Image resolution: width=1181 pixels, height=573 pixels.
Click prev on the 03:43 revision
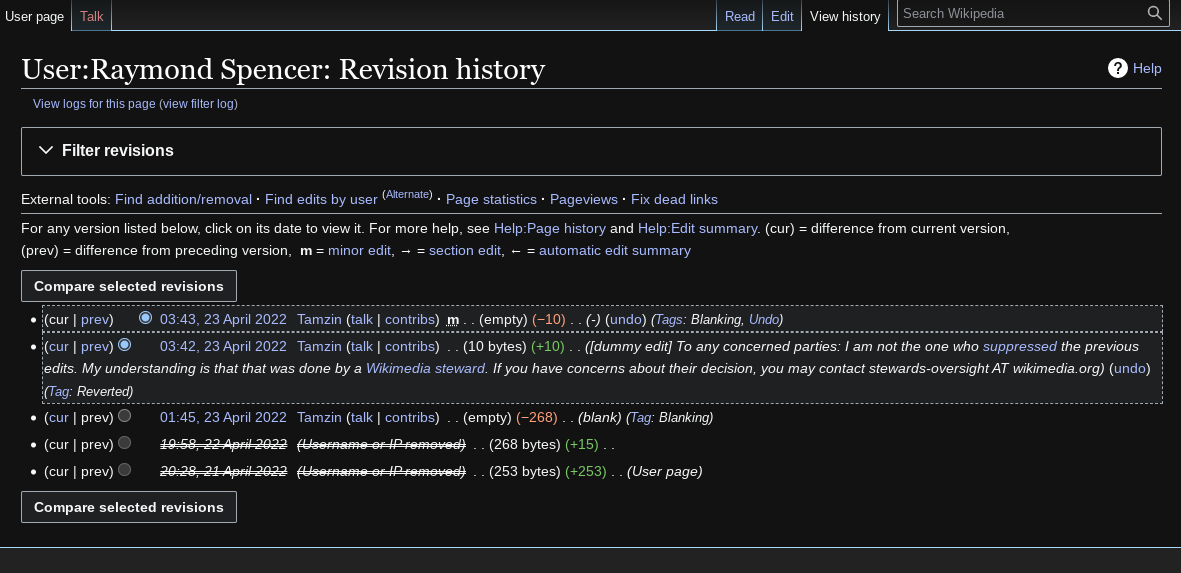click(94, 319)
